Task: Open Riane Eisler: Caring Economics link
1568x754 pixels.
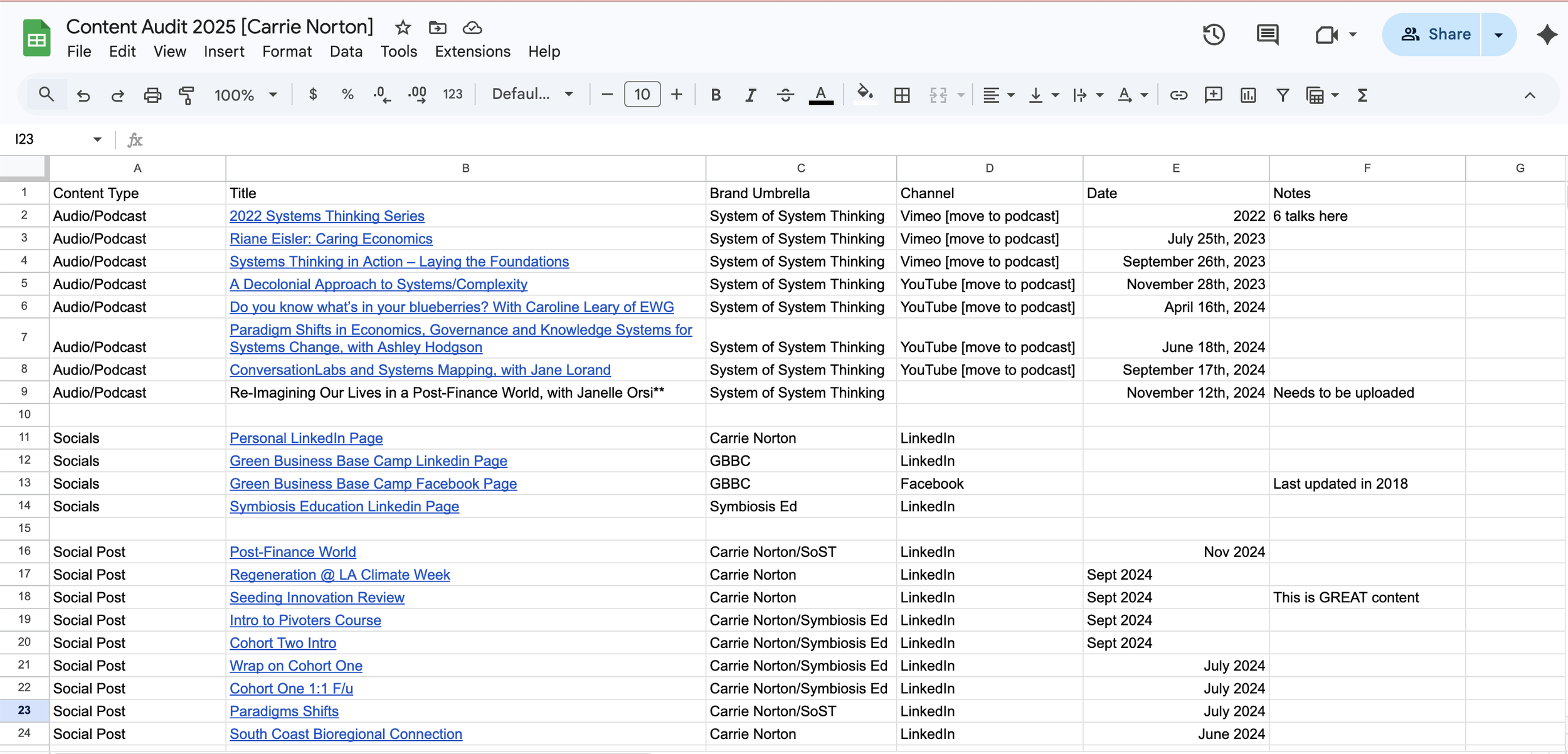Action: click(331, 239)
